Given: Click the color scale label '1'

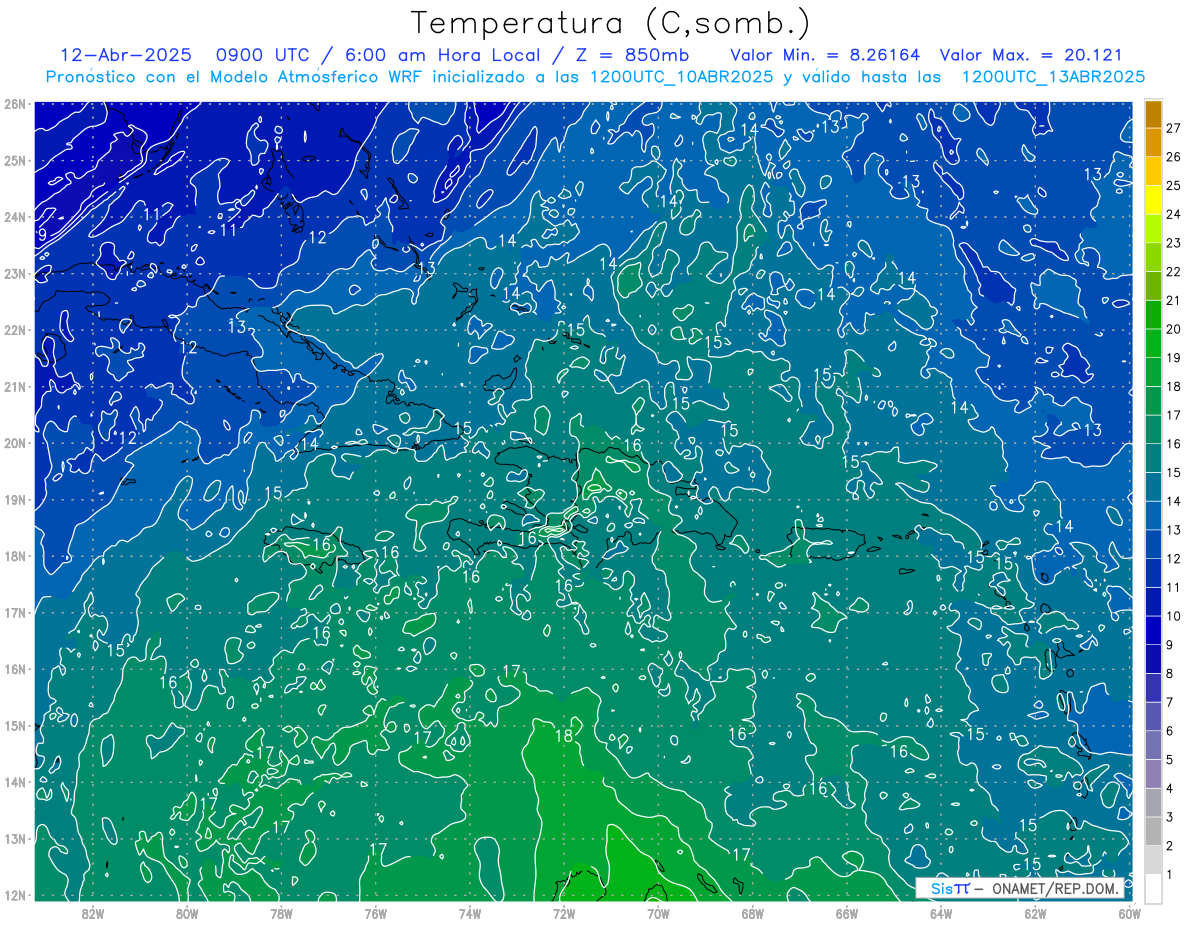Looking at the screenshot, I should coord(1170,875).
